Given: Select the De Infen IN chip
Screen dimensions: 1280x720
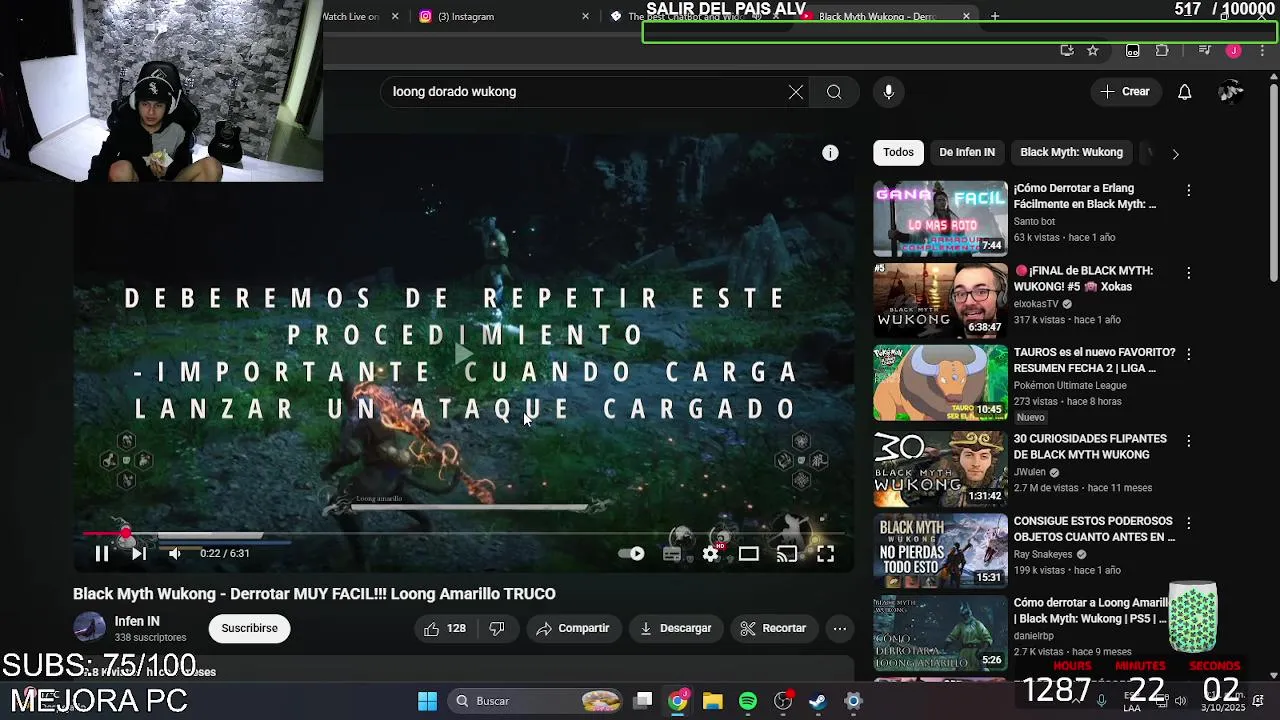Looking at the screenshot, I should [x=967, y=152].
